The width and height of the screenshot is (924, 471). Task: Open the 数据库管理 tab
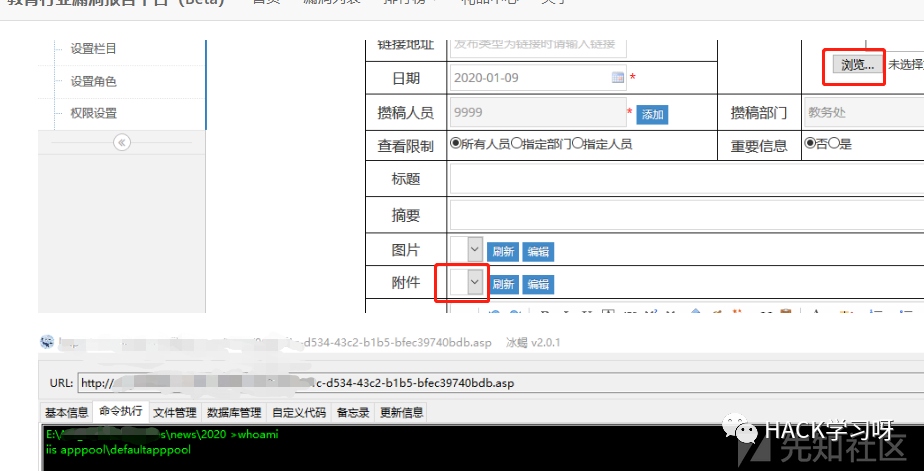pos(234,413)
